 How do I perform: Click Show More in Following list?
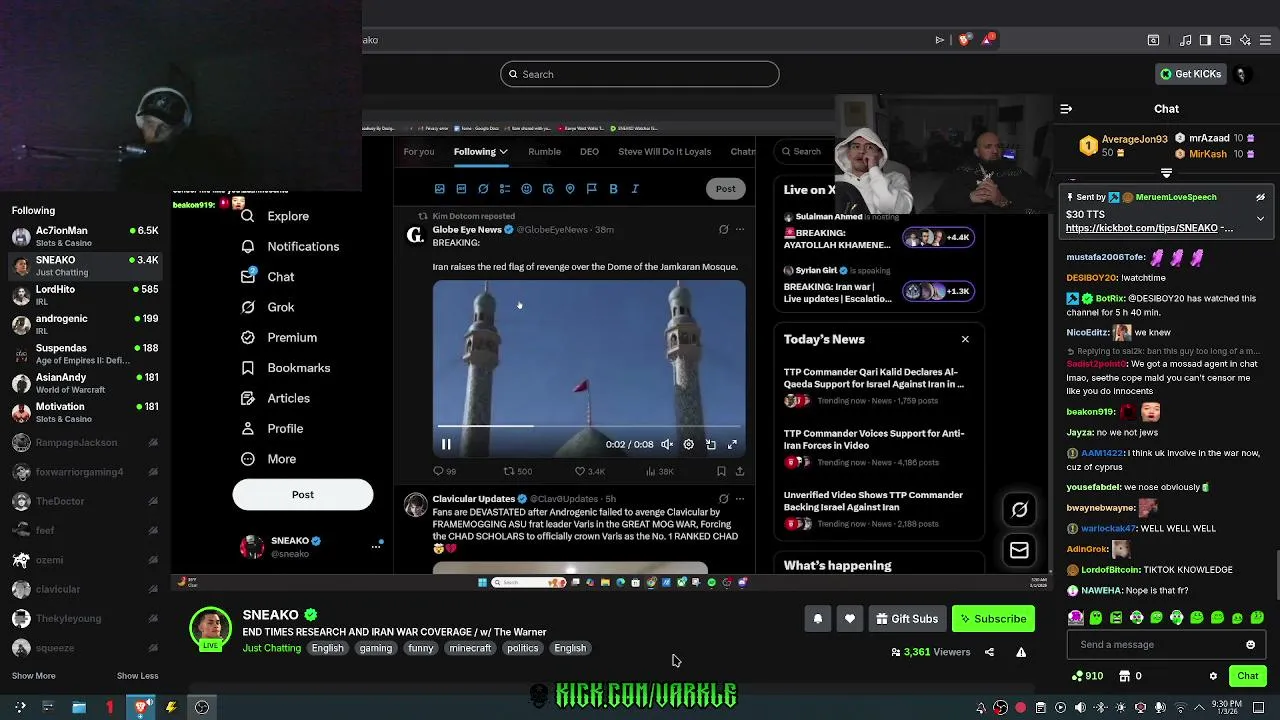coord(34,676)
